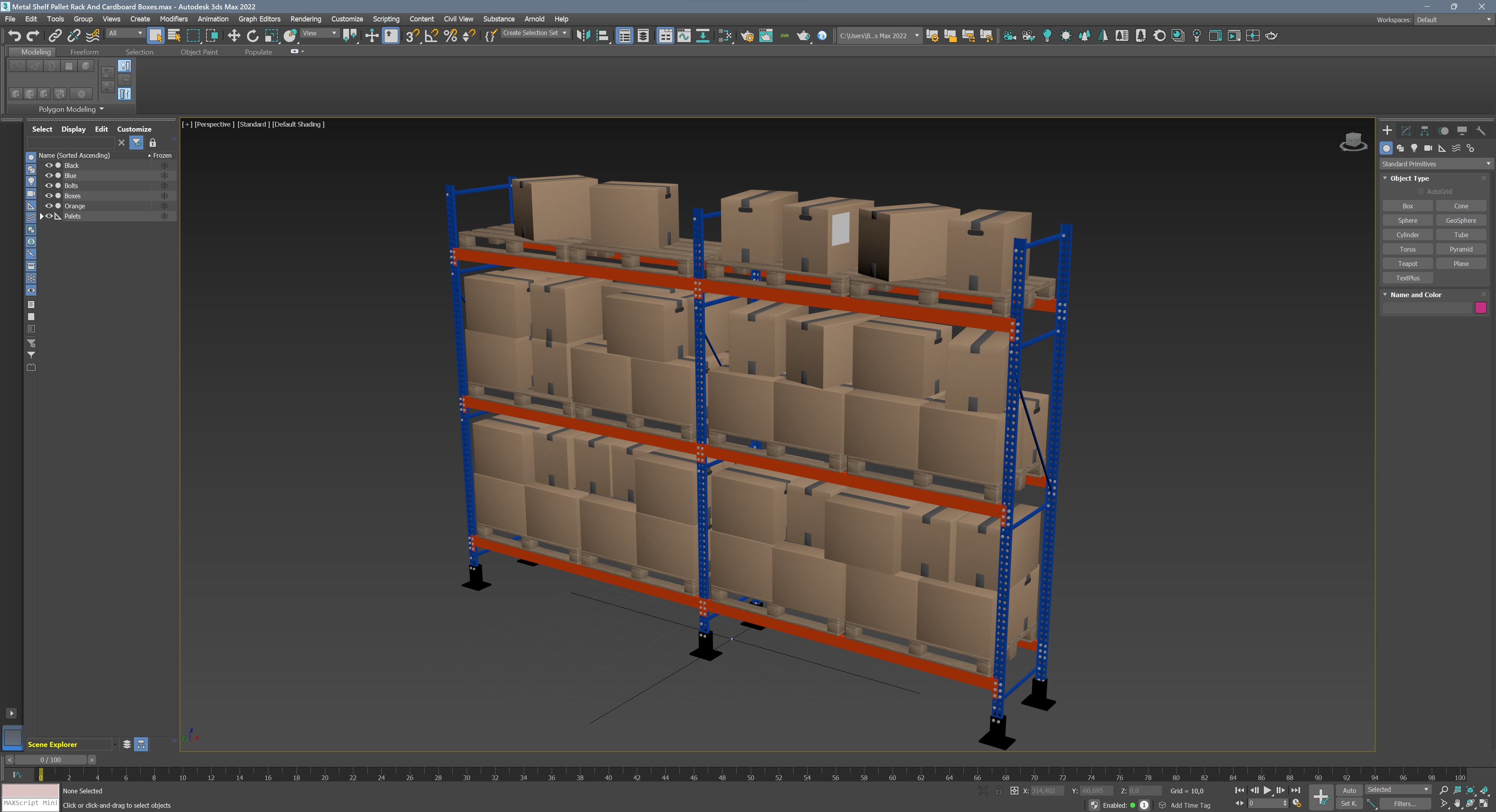
Task: Click the Mirror tool icon
Action: coord(583,36)
